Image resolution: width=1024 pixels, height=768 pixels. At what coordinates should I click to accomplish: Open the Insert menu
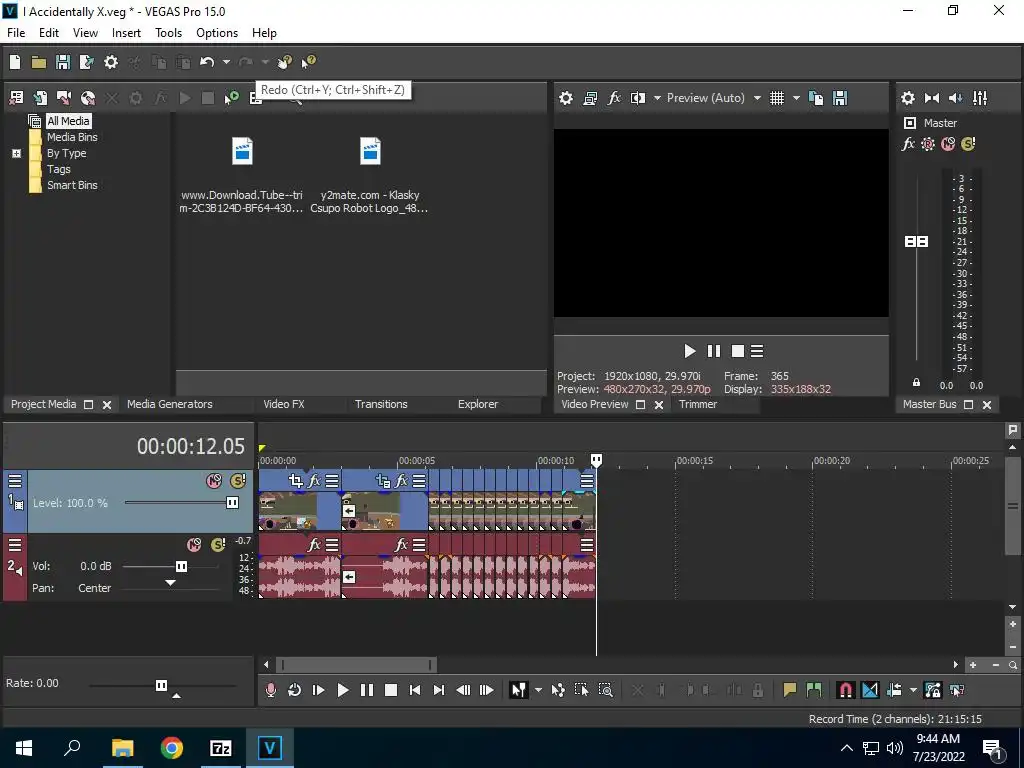126,33
